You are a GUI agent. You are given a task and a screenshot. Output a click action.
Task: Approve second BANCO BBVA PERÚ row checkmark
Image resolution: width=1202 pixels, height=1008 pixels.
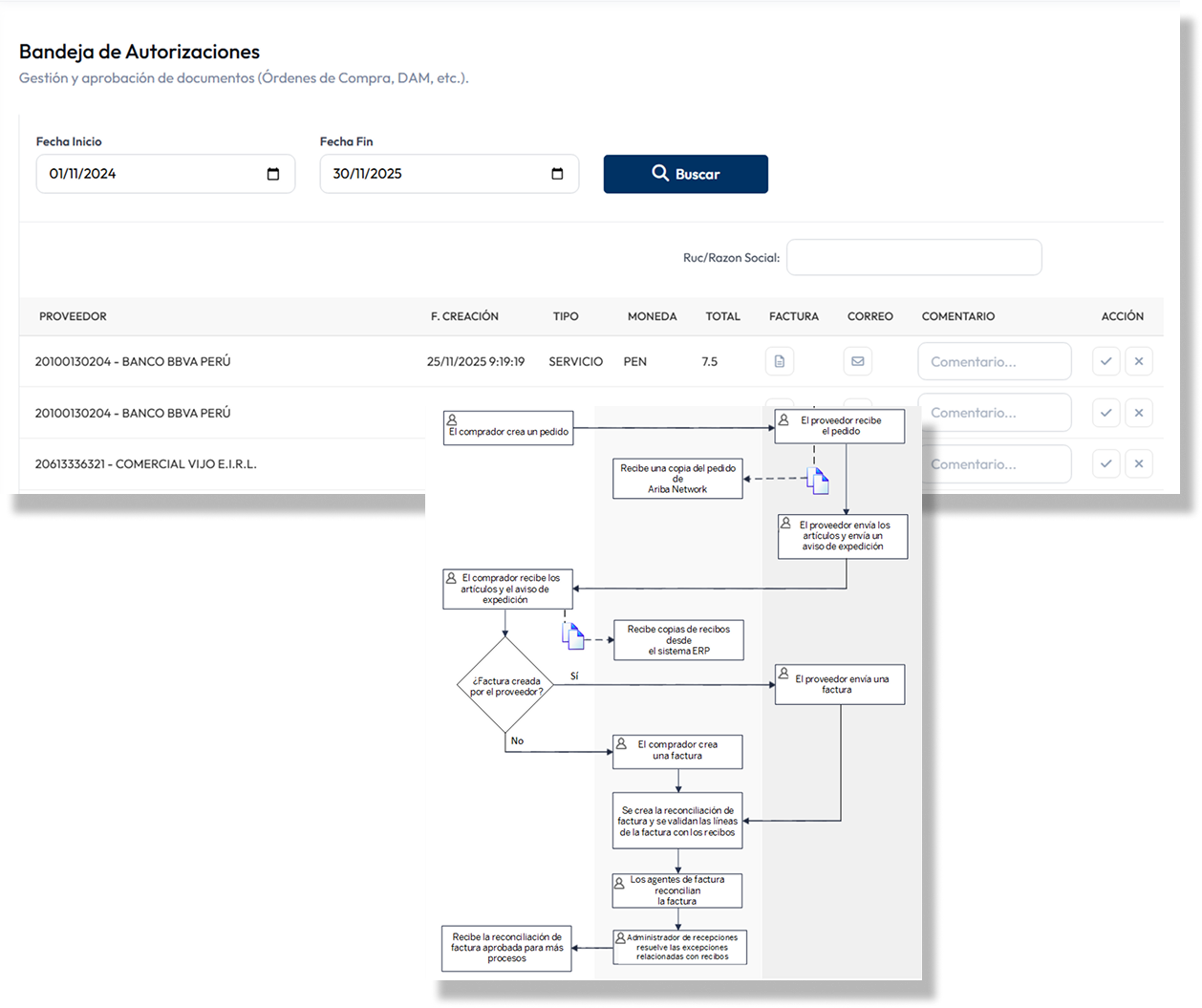pyautogui.click(x=1105, y=413)
